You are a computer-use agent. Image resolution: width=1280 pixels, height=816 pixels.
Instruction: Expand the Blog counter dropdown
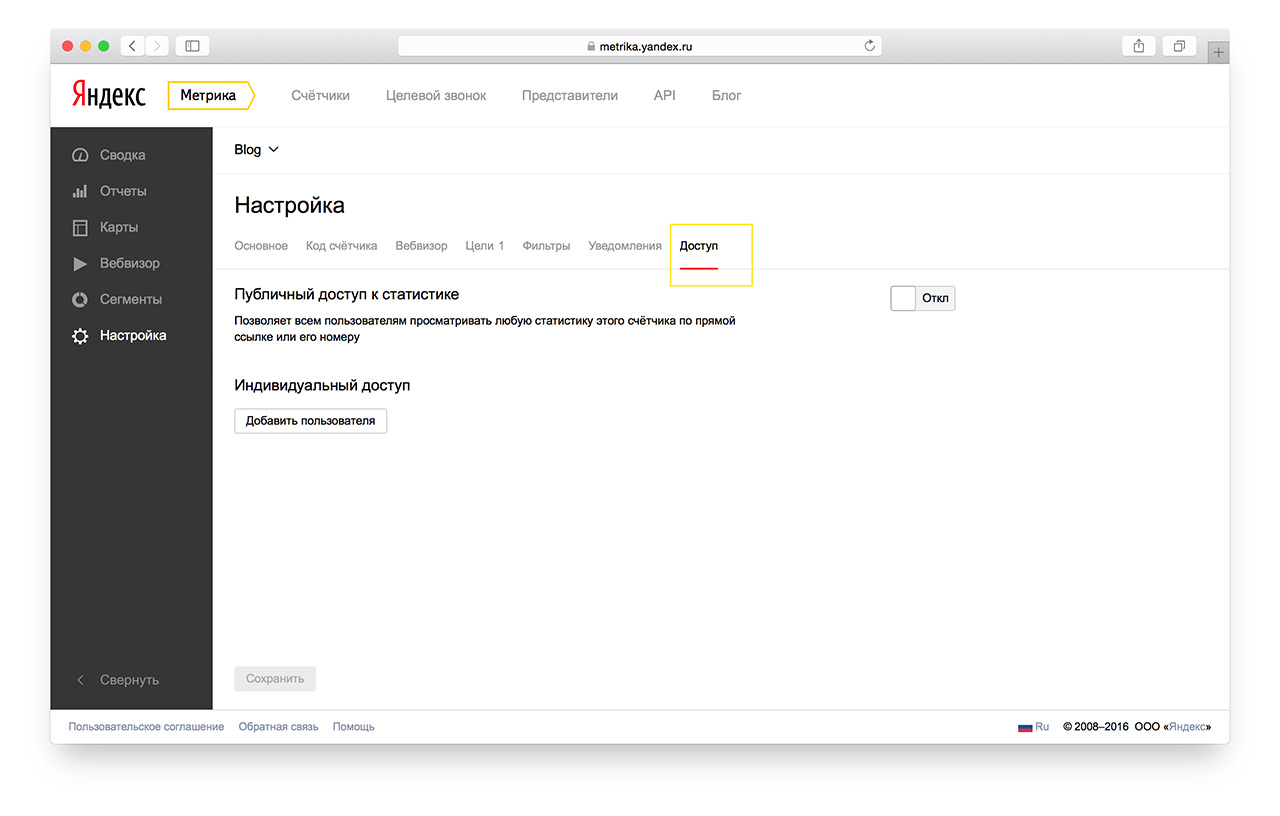coord(257,150)
